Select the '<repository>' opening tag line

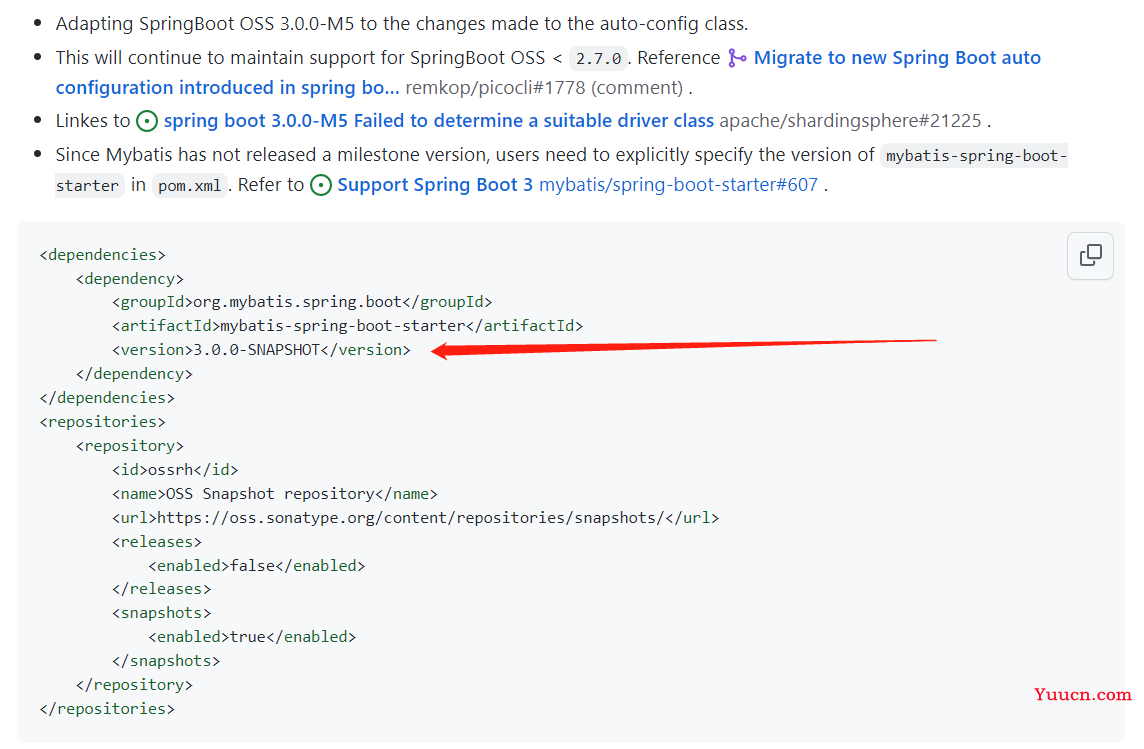130,446
